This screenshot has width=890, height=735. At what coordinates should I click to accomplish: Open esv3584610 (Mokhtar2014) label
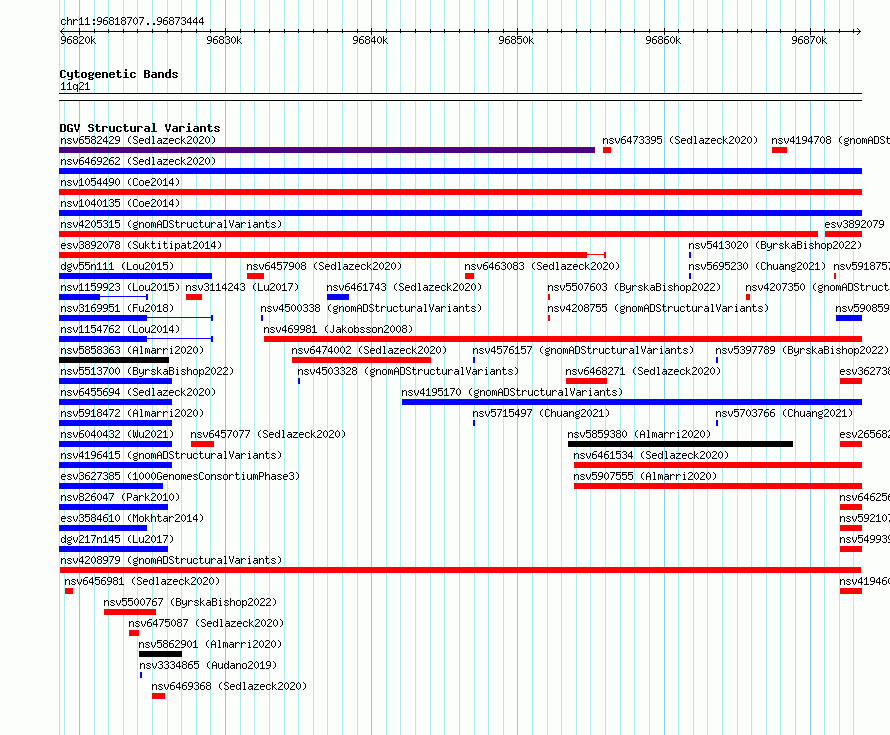(132, 518)
